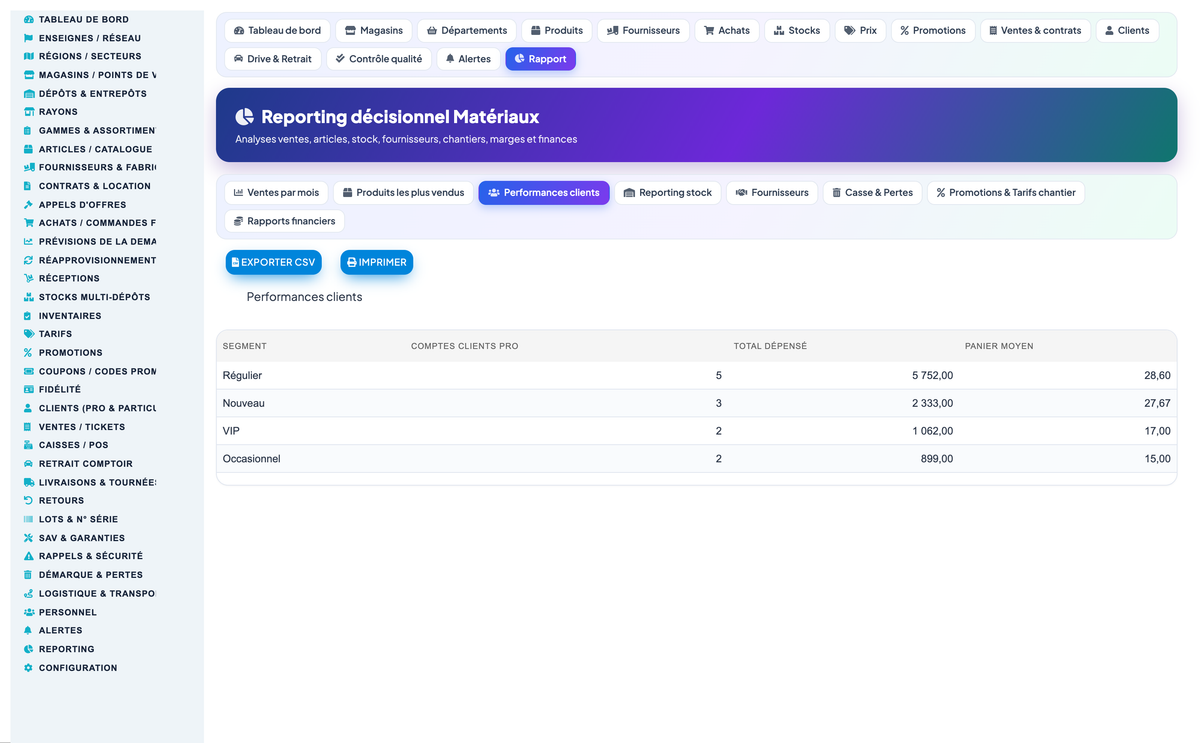Click the EXPORTER CSV button

tap(274, 262)
